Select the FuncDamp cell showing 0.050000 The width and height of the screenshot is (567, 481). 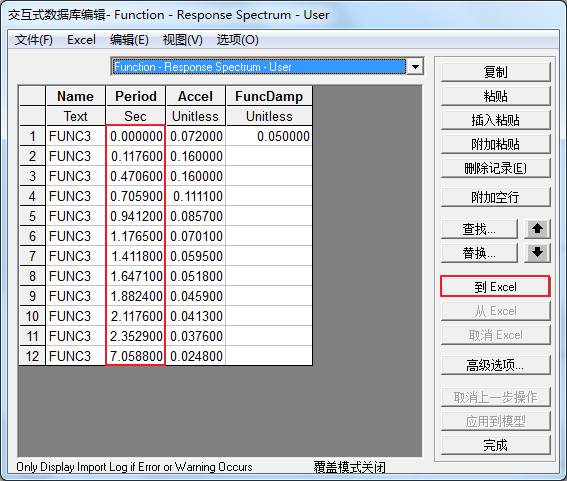pyautogui.click(x=269, y=136)
